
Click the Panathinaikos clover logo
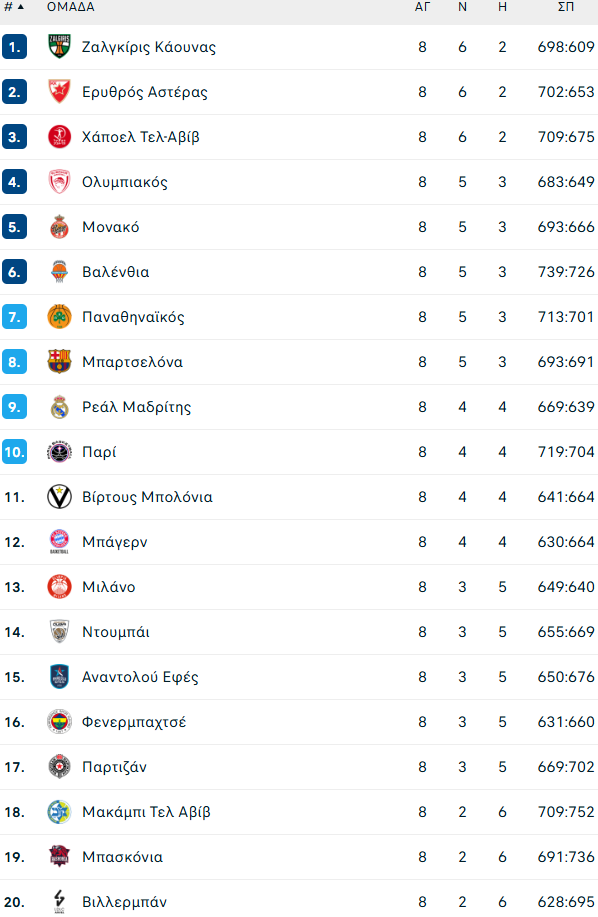59,316
